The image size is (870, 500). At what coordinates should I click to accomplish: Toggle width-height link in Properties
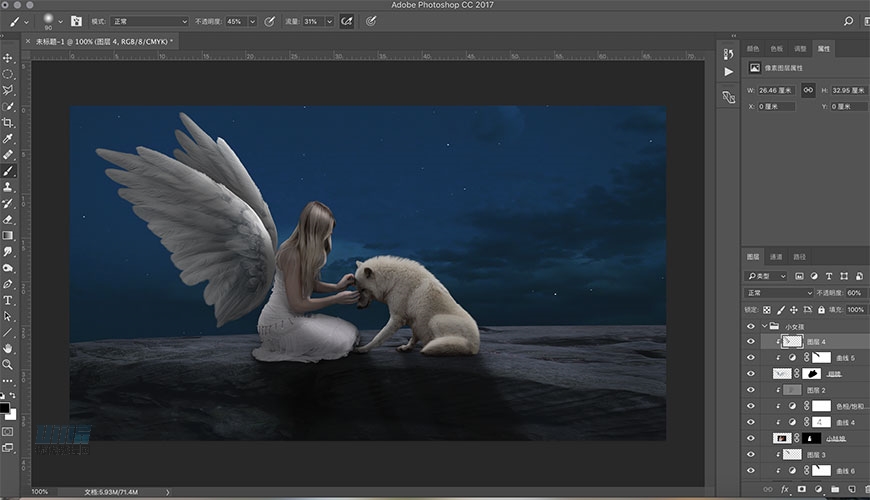pos(808,90)
